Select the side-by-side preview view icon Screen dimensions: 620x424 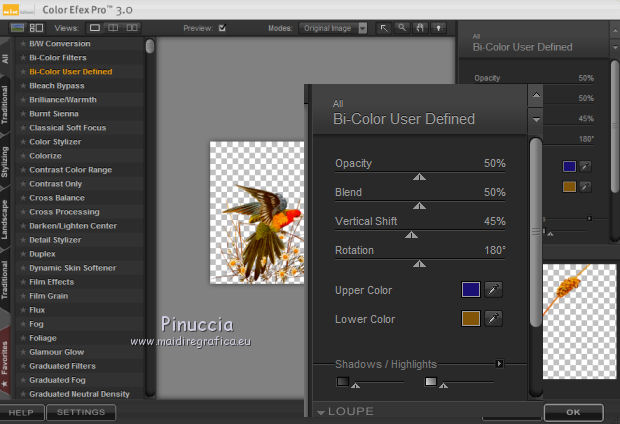point(133,28)
